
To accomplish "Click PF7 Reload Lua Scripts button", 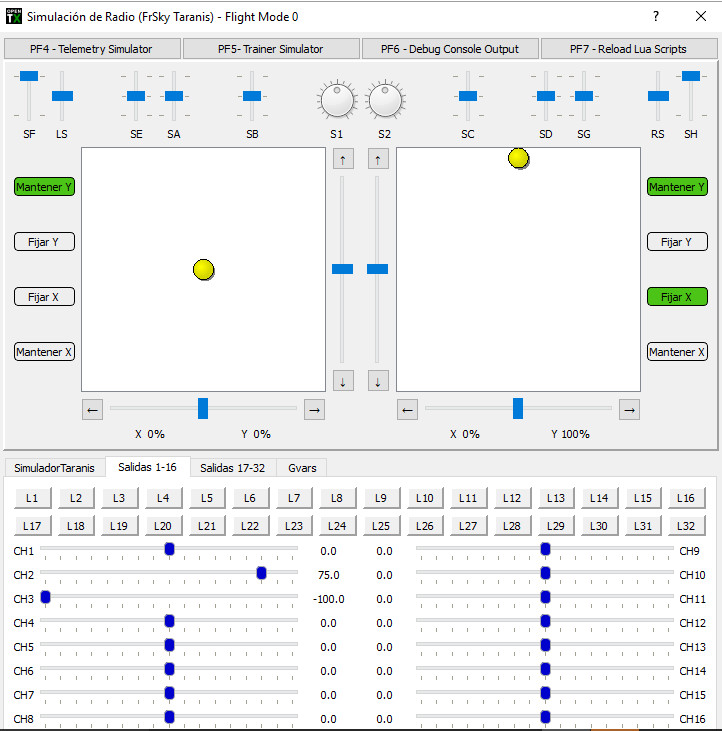I will (x=628, y=49).
